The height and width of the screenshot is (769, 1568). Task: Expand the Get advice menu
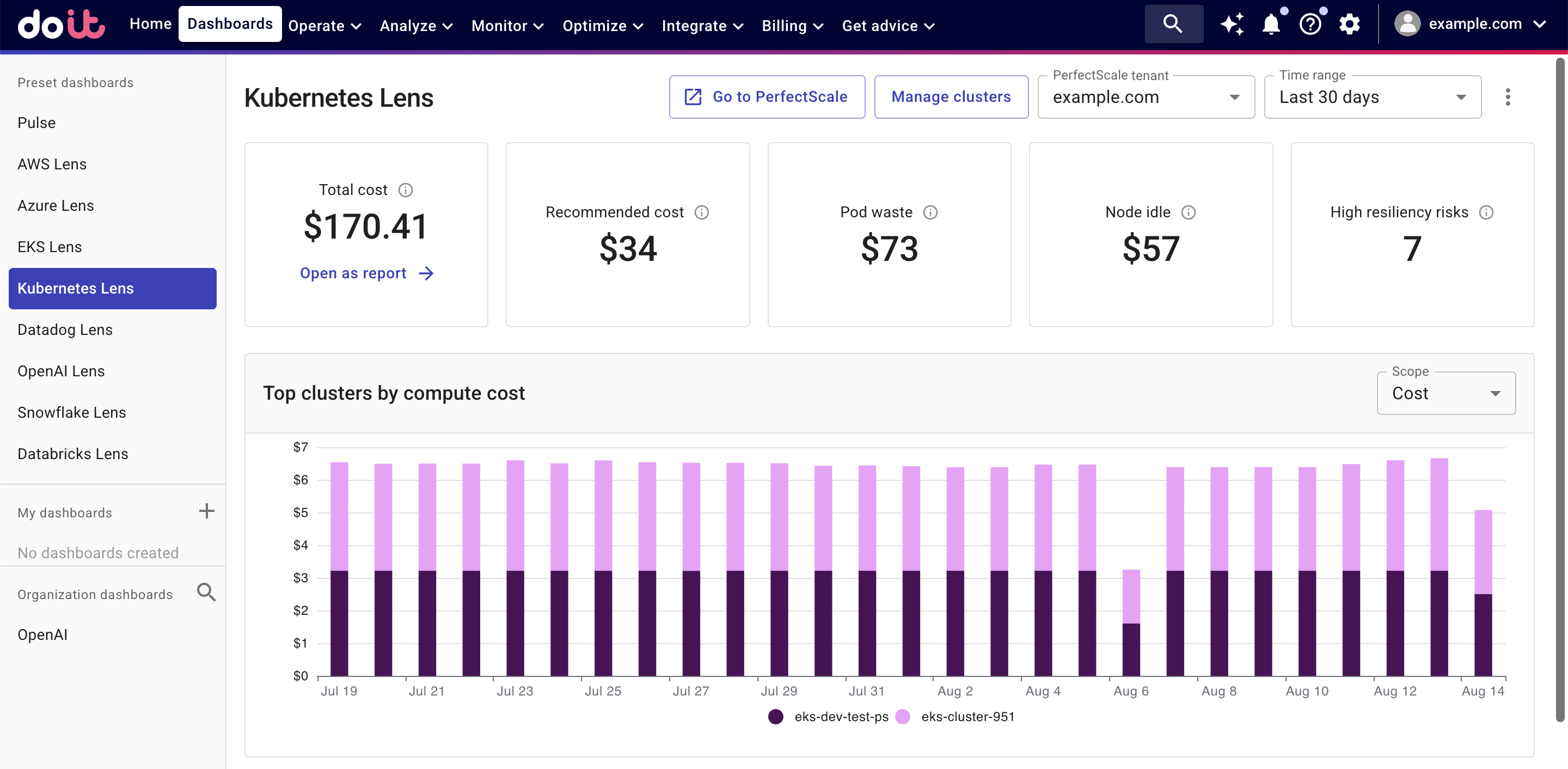click(x=889, y=26)
